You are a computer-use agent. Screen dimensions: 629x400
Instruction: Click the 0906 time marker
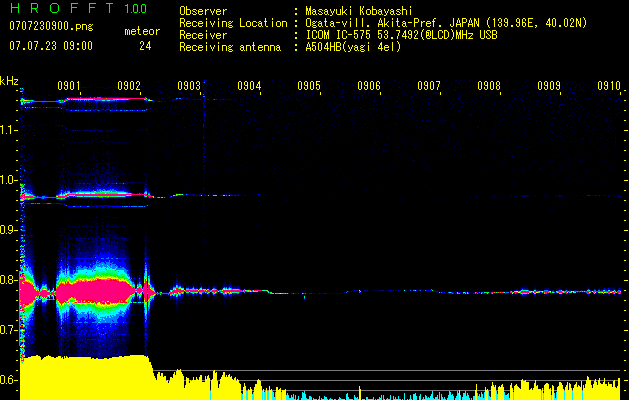click(369, 85)
